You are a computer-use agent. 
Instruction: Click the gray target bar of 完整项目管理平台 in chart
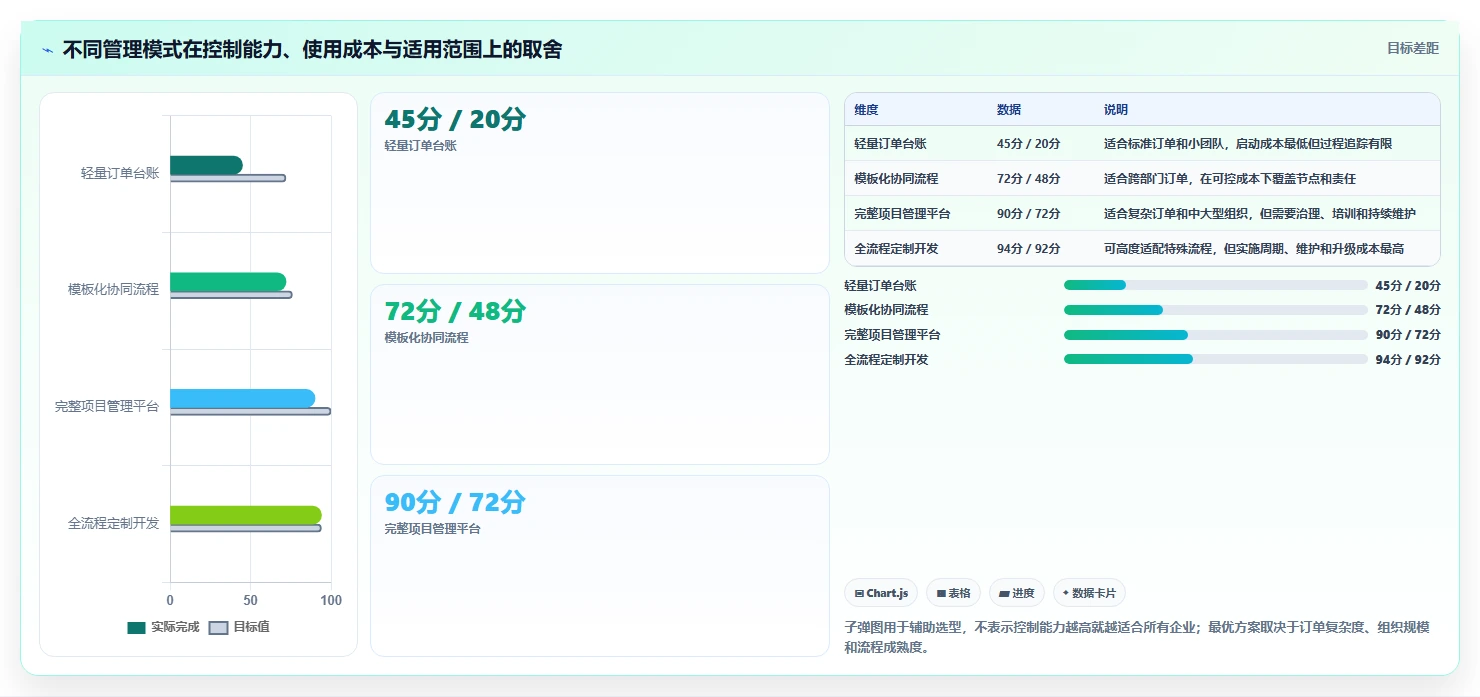(250, 411)
